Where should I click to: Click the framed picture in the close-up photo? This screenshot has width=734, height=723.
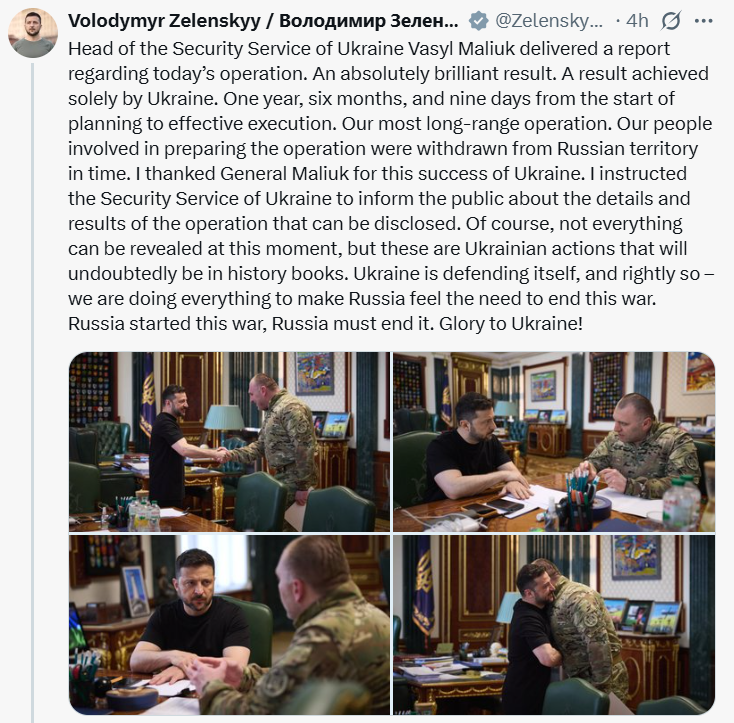135,591
